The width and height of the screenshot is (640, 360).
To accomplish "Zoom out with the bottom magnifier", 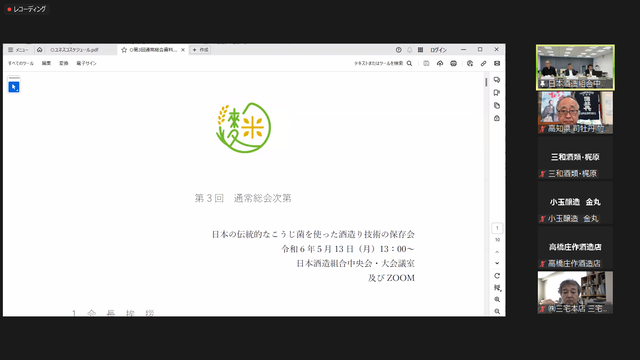I will tap(497, 311).
